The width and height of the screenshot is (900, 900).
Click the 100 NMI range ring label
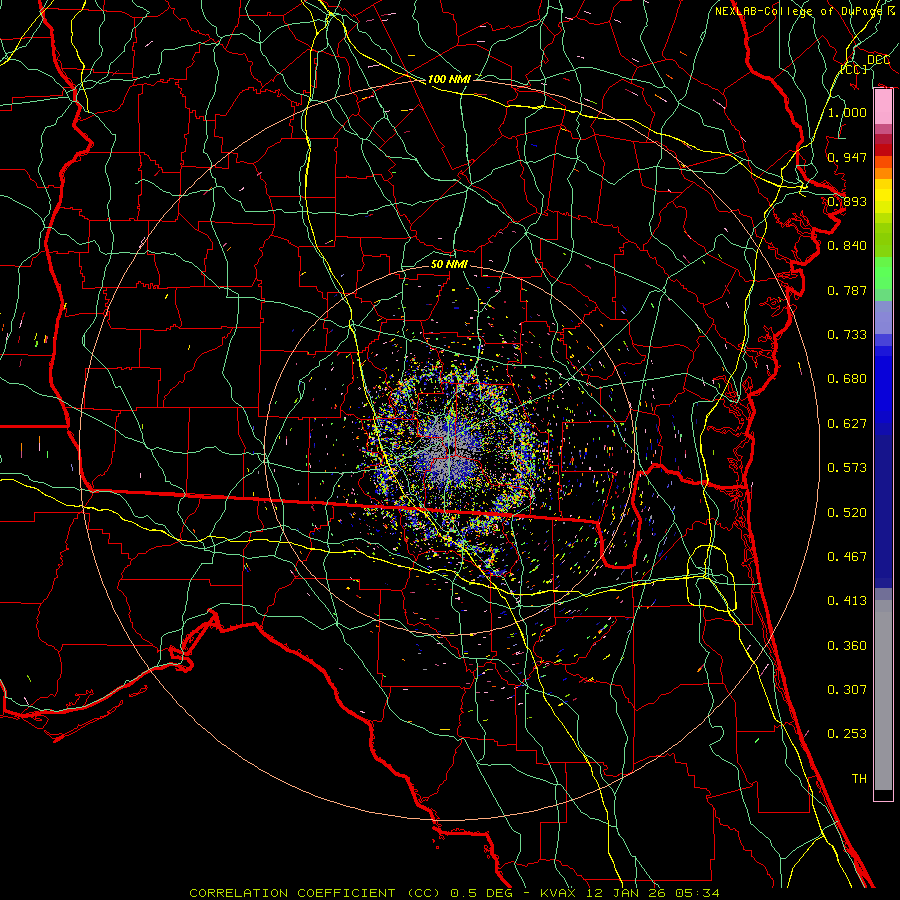click(x=449, y=79)
